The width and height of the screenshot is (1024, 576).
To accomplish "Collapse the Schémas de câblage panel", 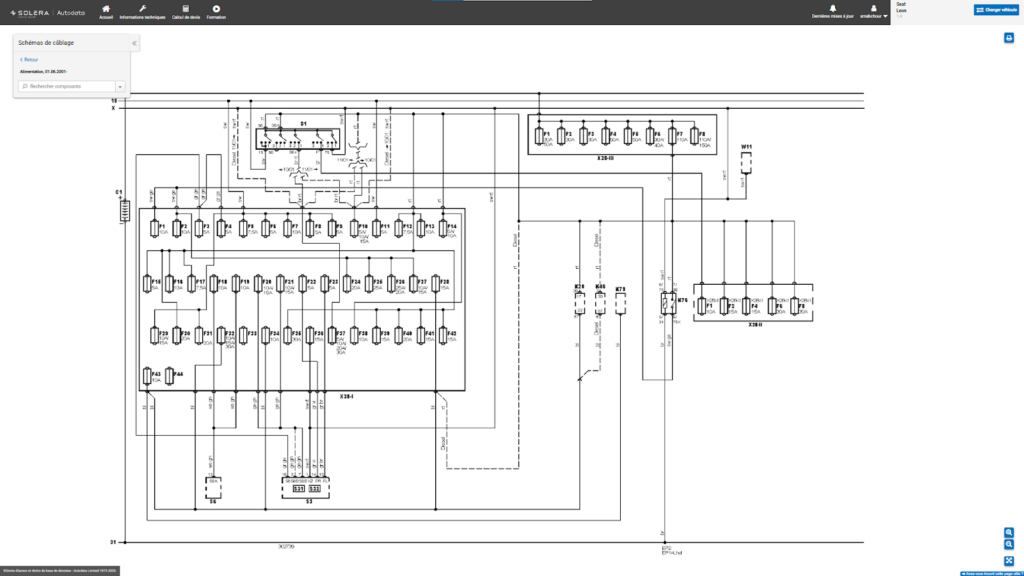I will click(x=134, y=43).
